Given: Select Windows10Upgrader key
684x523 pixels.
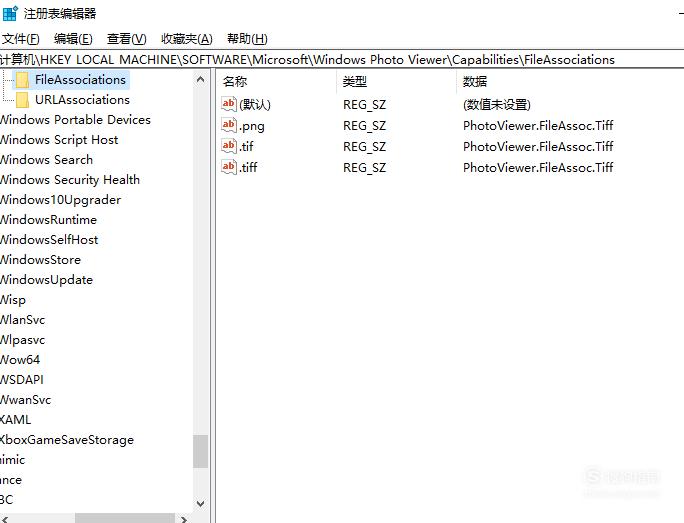Looking at the screenshot, I should point(60,200).
